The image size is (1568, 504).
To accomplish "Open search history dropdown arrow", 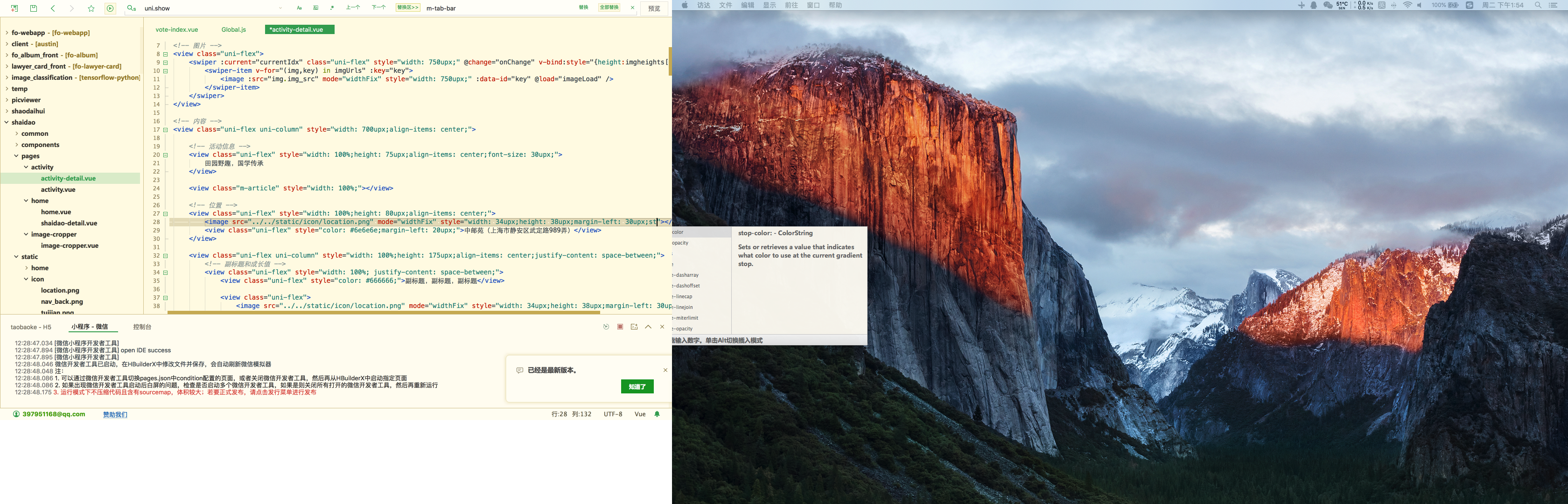I will click(280, 8).
